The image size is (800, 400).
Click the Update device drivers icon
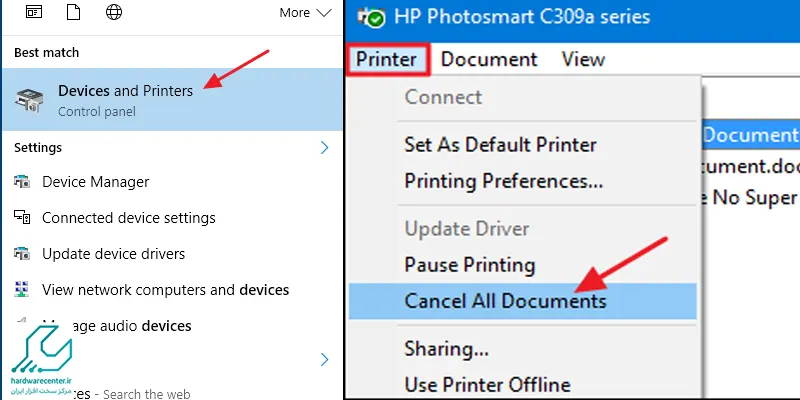click(22, 254)
